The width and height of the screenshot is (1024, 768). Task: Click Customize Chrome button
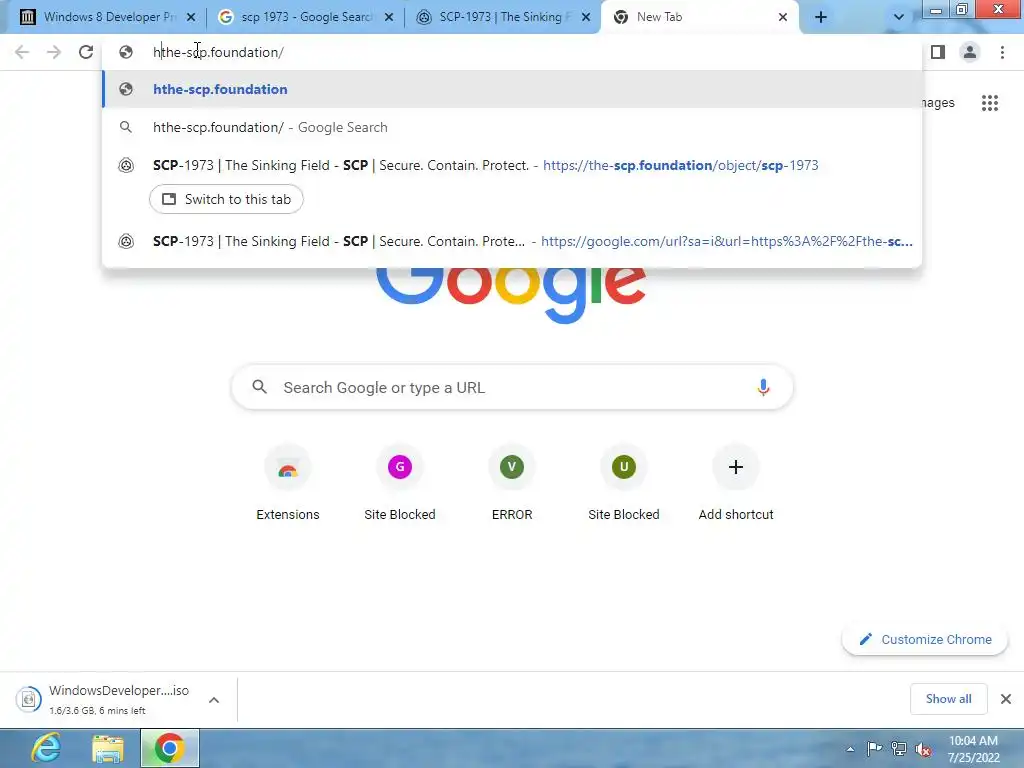click(x=925, y=639)
